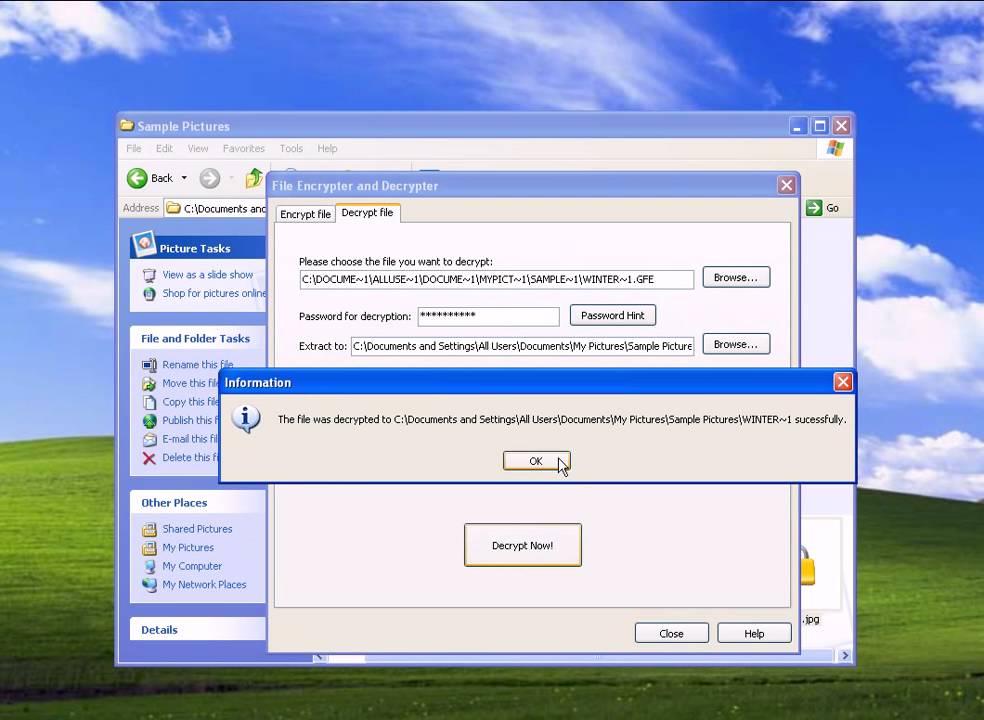Click the slide show icon
Image resolution: width=984 pixels, height=720 pixels.
149,275
